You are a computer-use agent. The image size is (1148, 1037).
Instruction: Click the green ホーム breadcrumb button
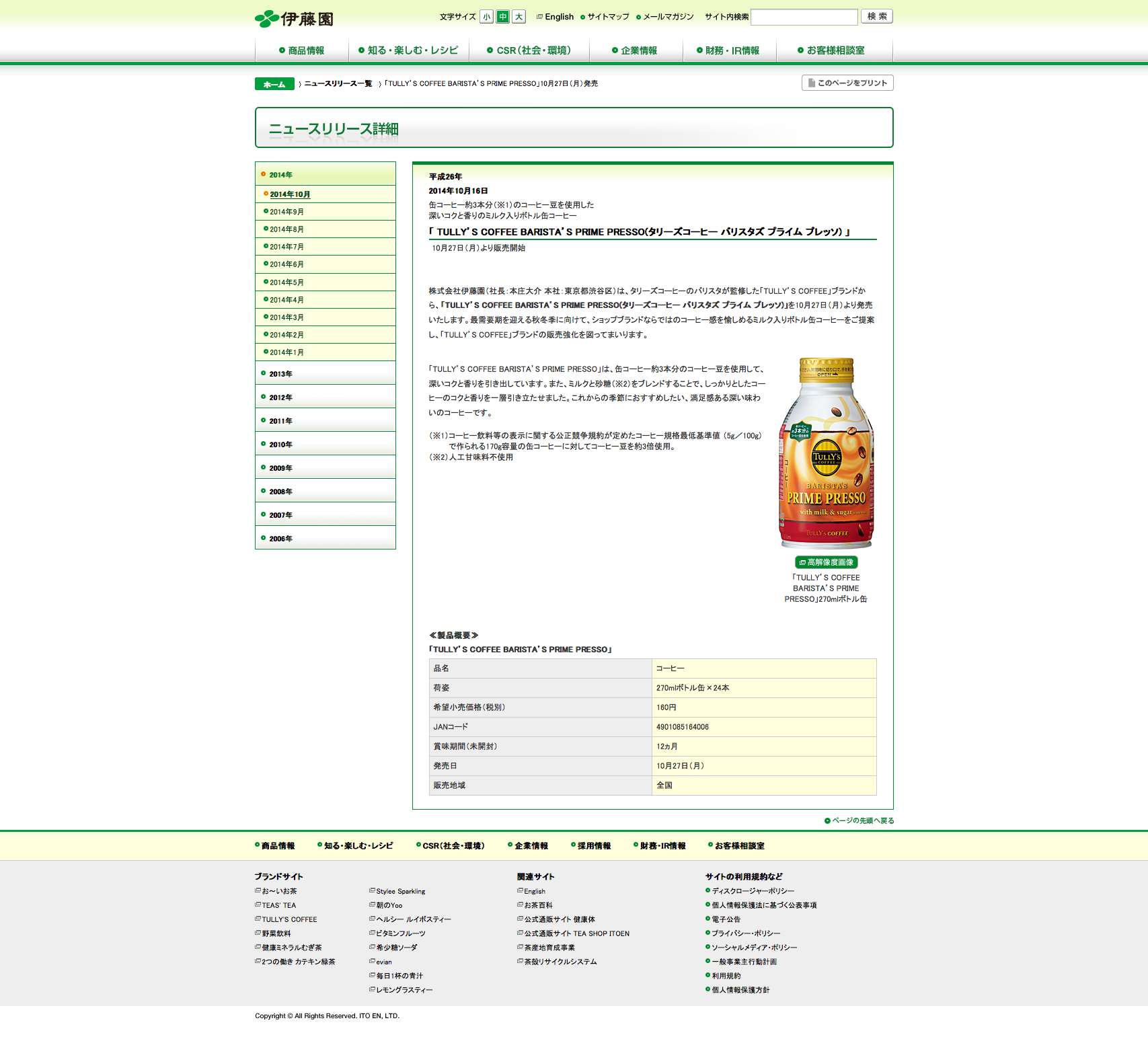pyautogui.click(x=274, y=84)
